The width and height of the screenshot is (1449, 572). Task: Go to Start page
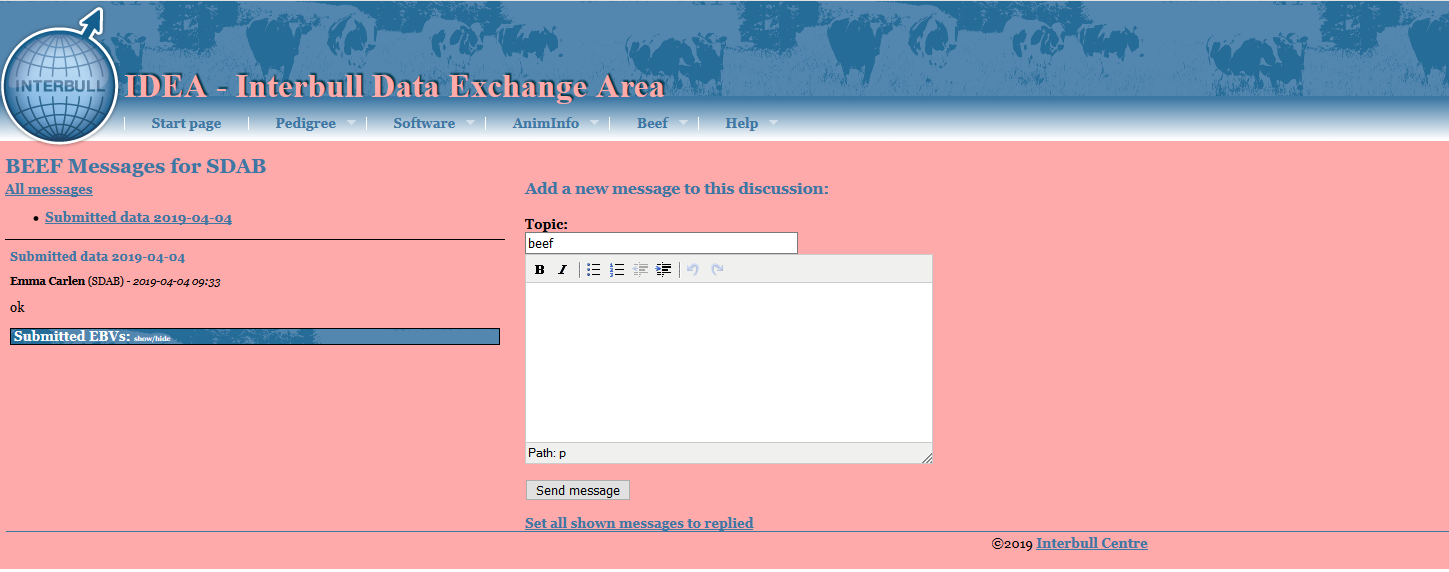click(x=186, y=124)
